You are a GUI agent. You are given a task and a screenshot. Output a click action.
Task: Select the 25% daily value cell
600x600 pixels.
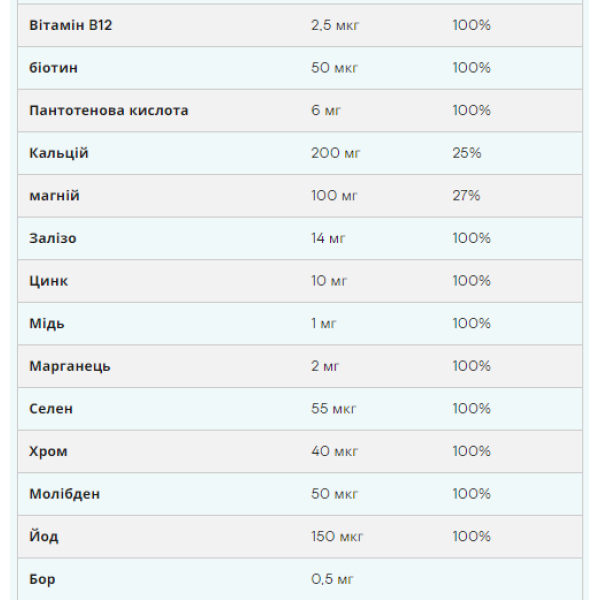pyautogui.click(x=467, y=153)
